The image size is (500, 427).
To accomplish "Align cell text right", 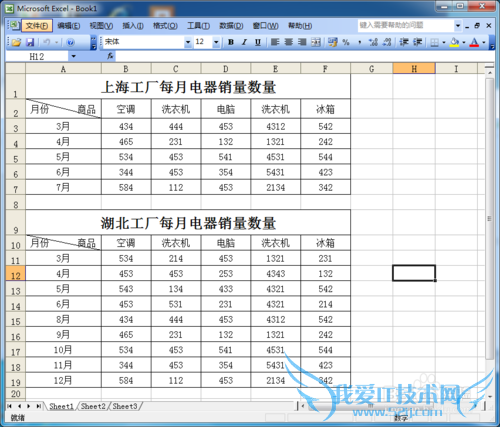I will (x=302, y=42).
